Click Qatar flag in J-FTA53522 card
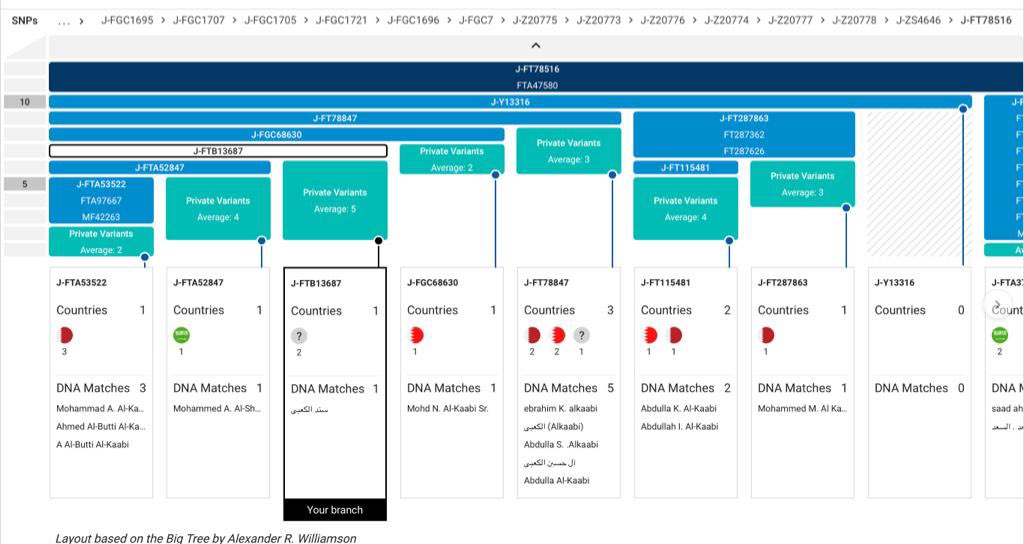This screenshot has width=1024, height=544. 65,335
